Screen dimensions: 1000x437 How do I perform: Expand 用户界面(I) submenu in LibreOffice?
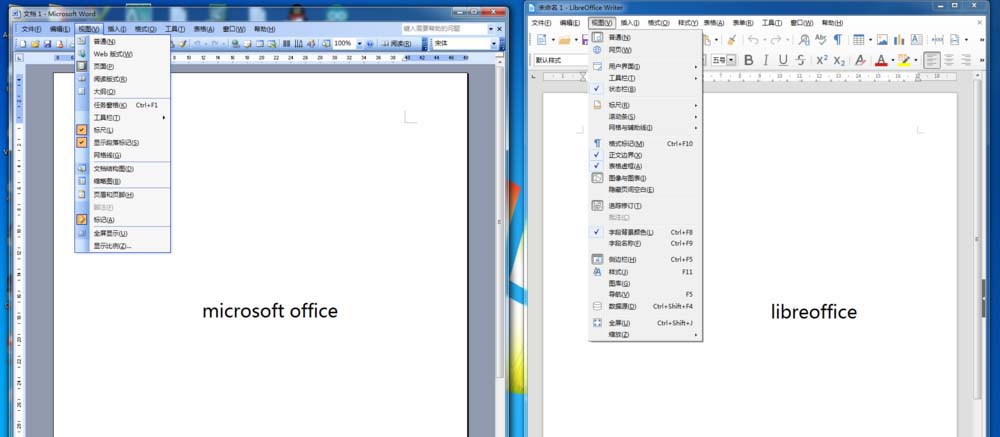[x=645, y=66]
